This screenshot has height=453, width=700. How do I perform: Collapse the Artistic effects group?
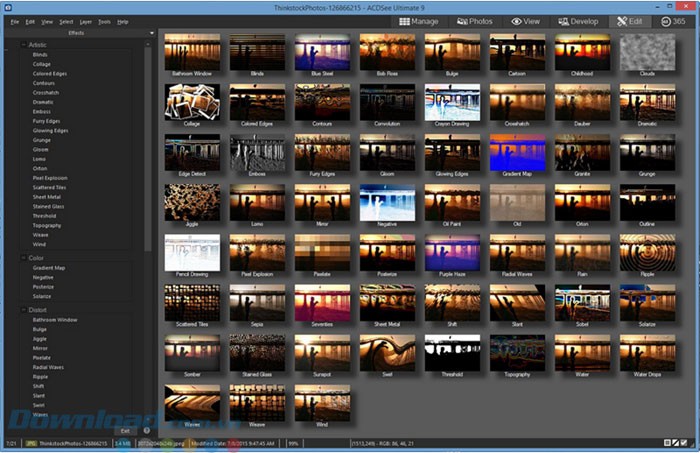(24, 44)
